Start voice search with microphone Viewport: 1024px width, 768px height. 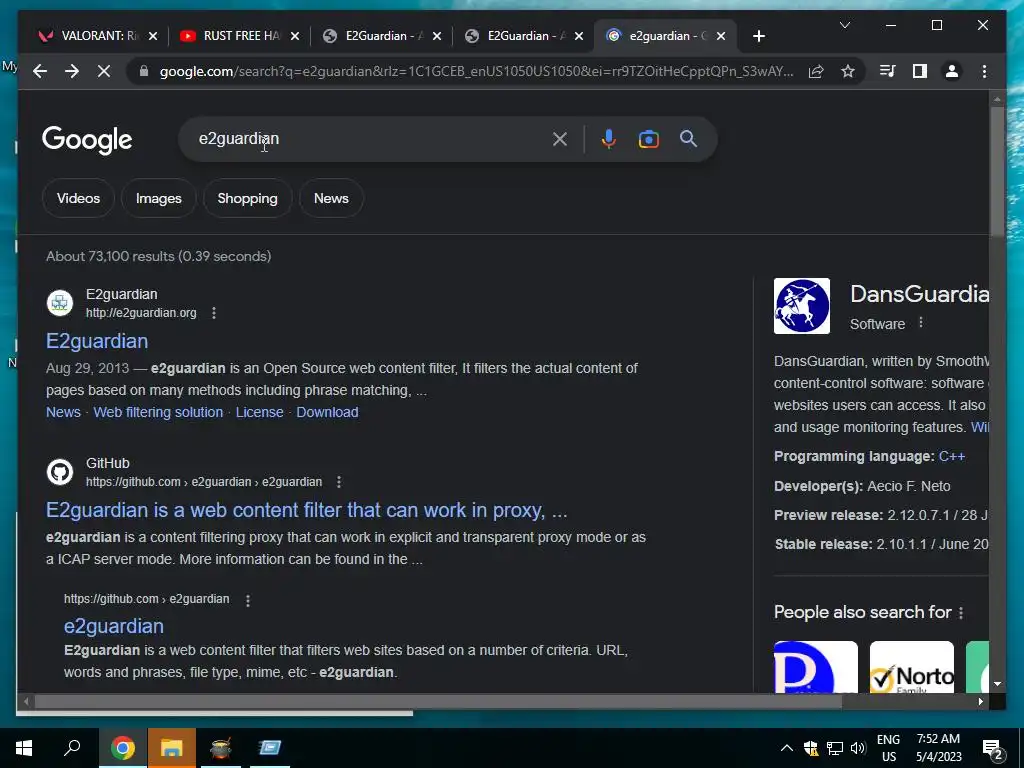coord(609,139)
